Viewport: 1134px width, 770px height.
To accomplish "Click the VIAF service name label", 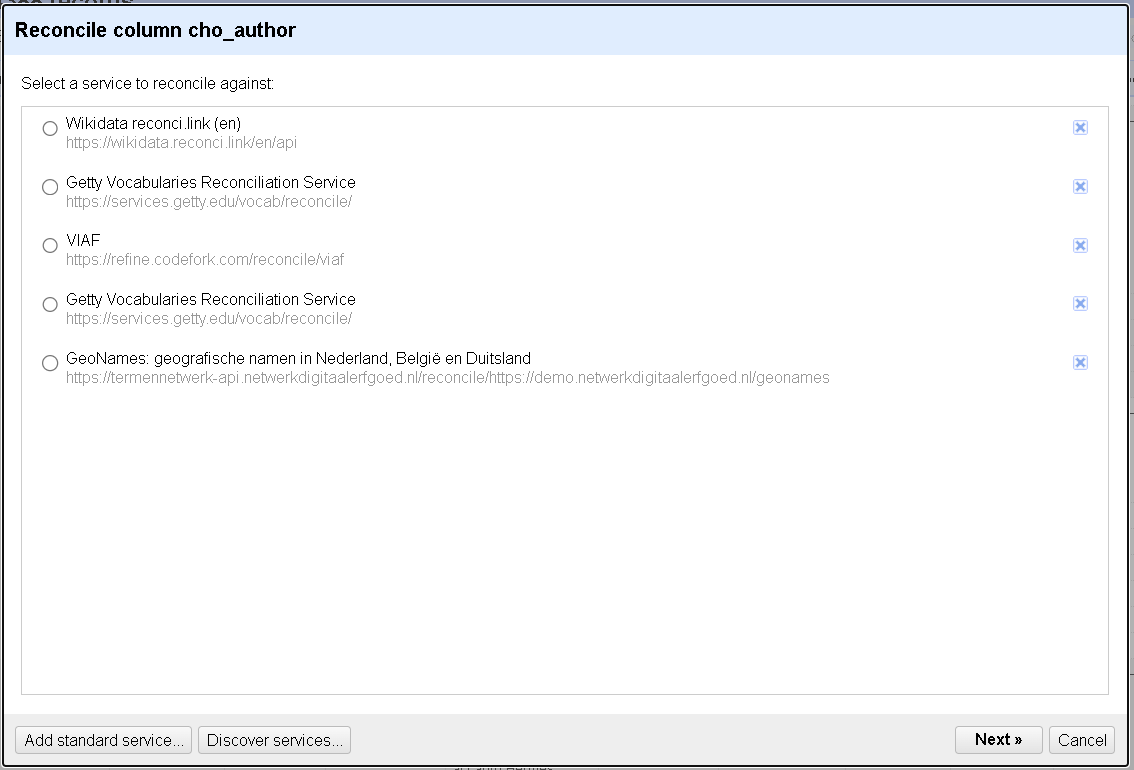I will 83,241.
